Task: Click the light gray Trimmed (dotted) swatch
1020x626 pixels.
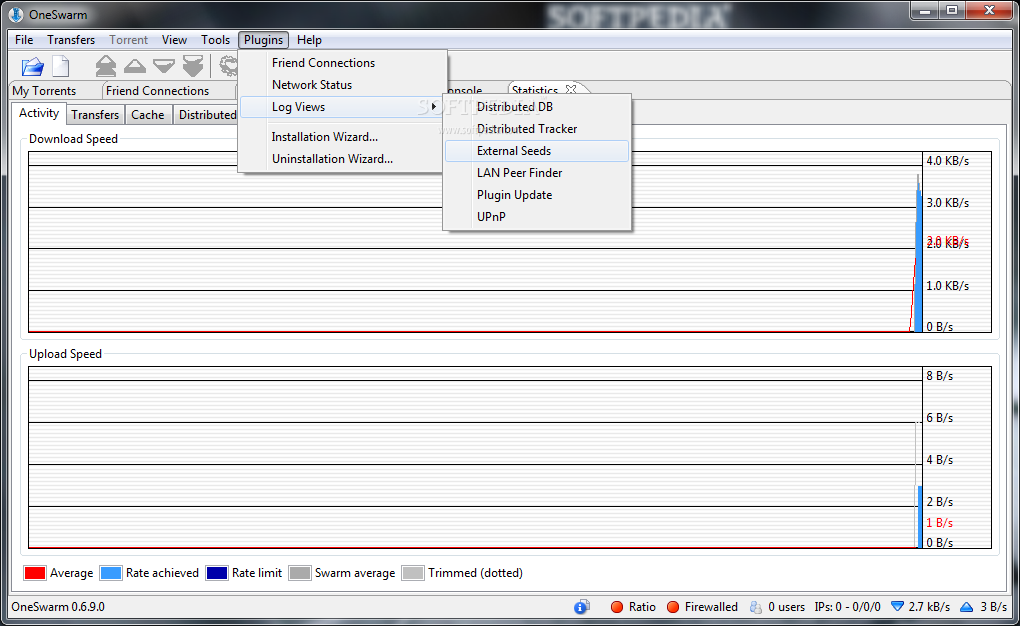Action: (x=412, y=573)
